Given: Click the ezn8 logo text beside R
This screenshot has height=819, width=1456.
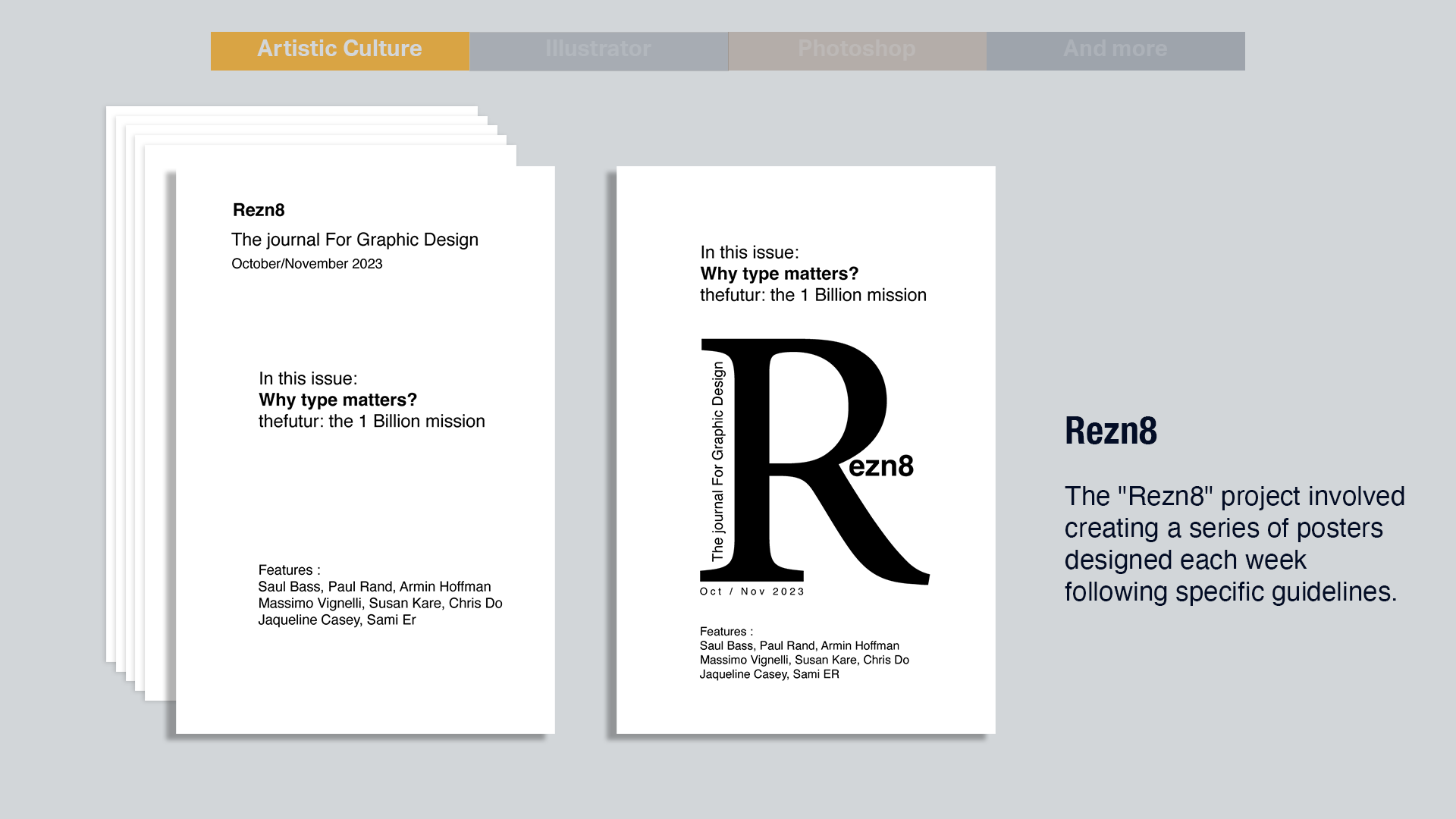Looking at the screenshot, I should (x=881, y=466).
